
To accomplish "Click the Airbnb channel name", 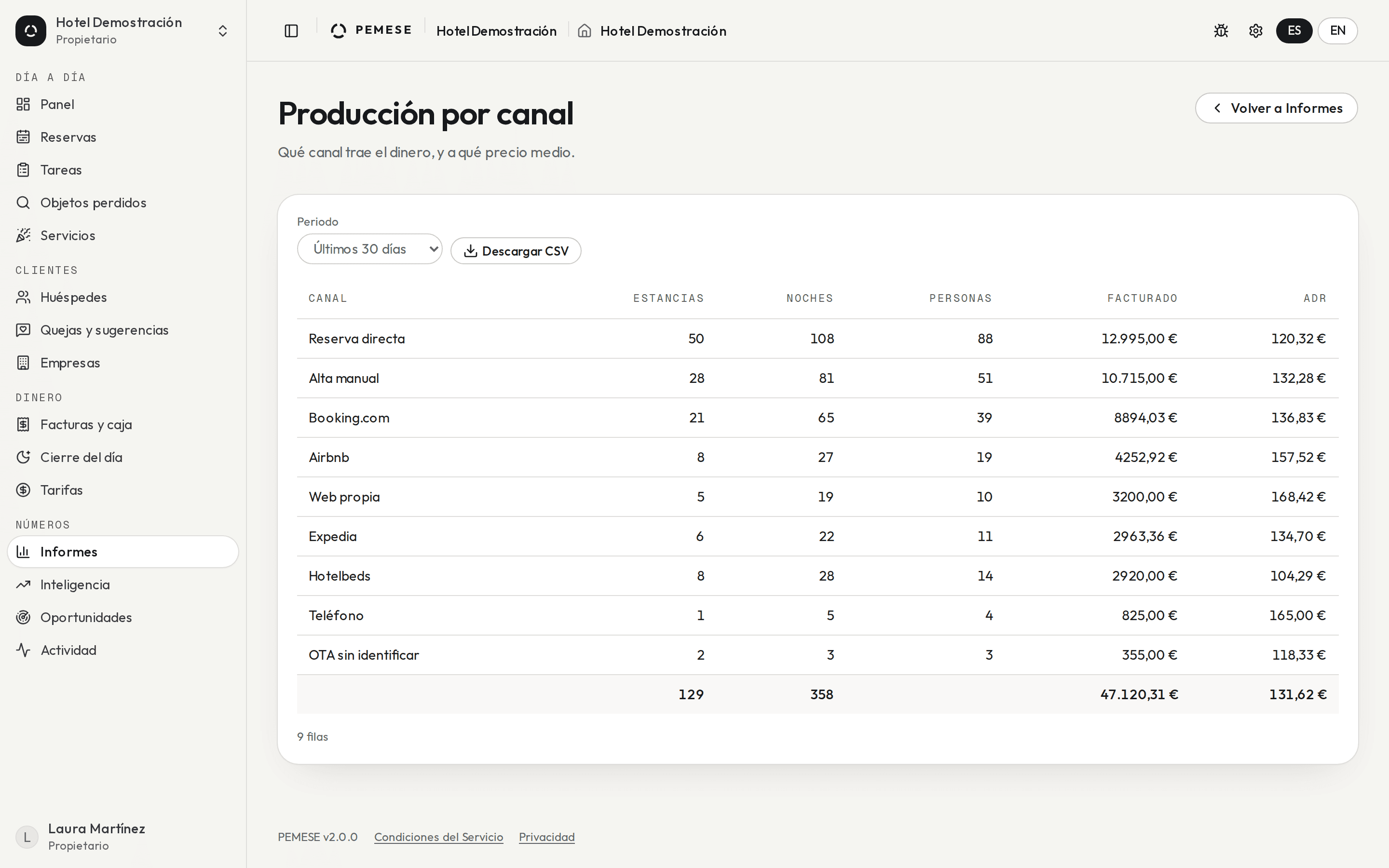I will tap(329, 458).
